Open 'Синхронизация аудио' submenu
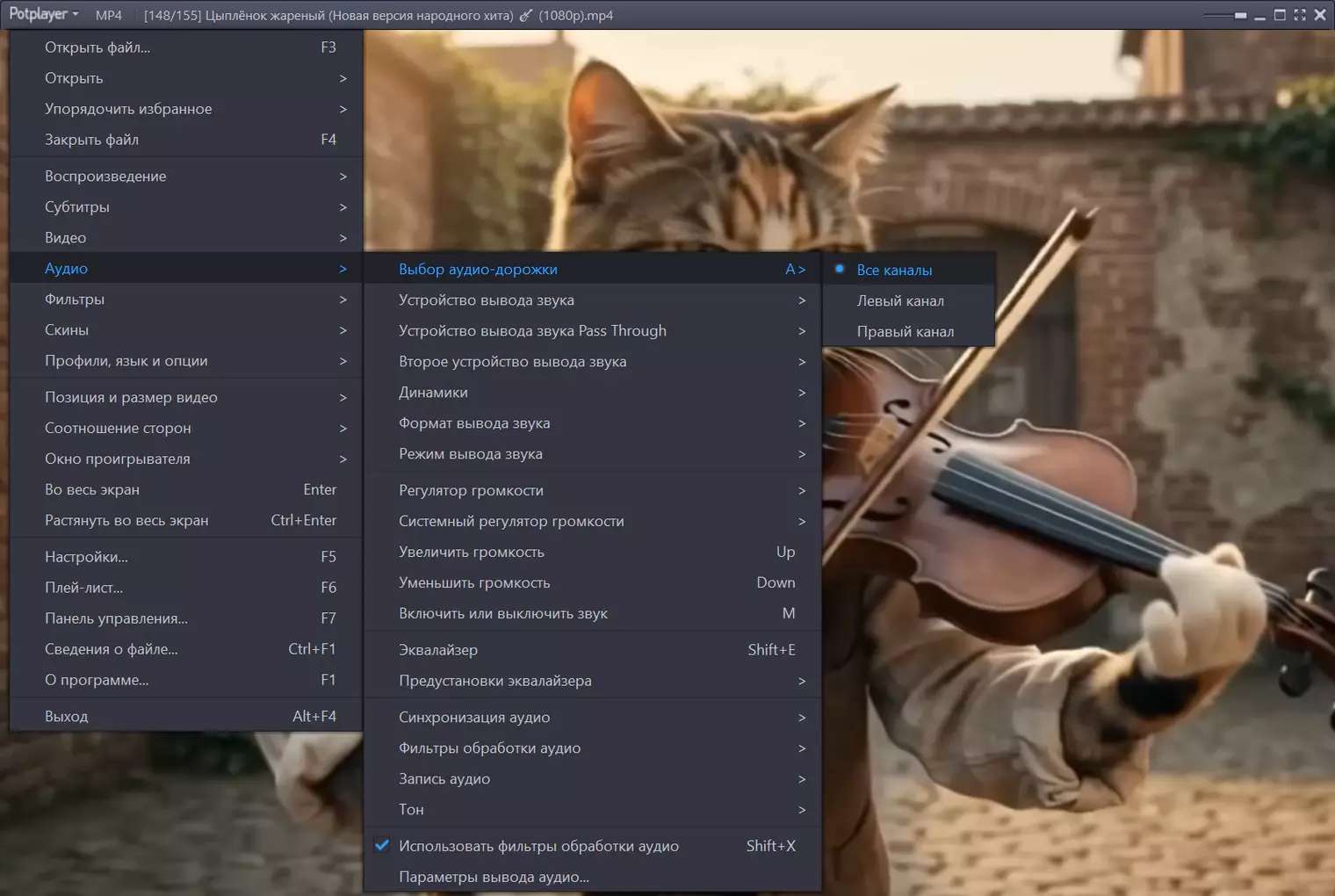The image size is (1335, 896). 593,718
